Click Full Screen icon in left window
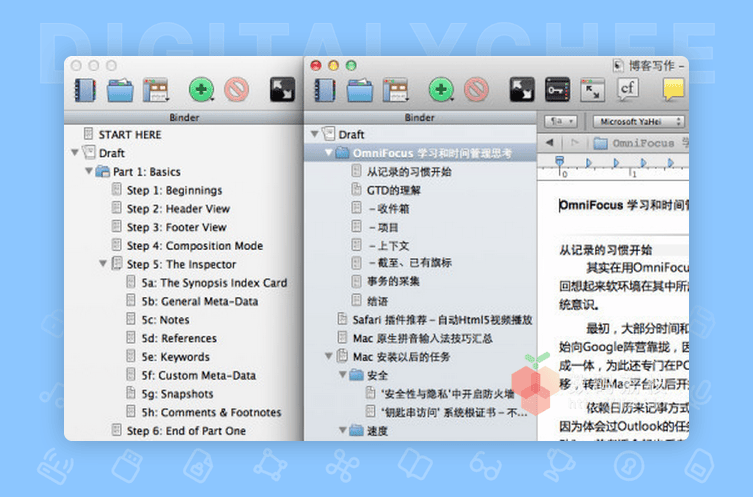753x497 pixels. (x=282, y=90)
